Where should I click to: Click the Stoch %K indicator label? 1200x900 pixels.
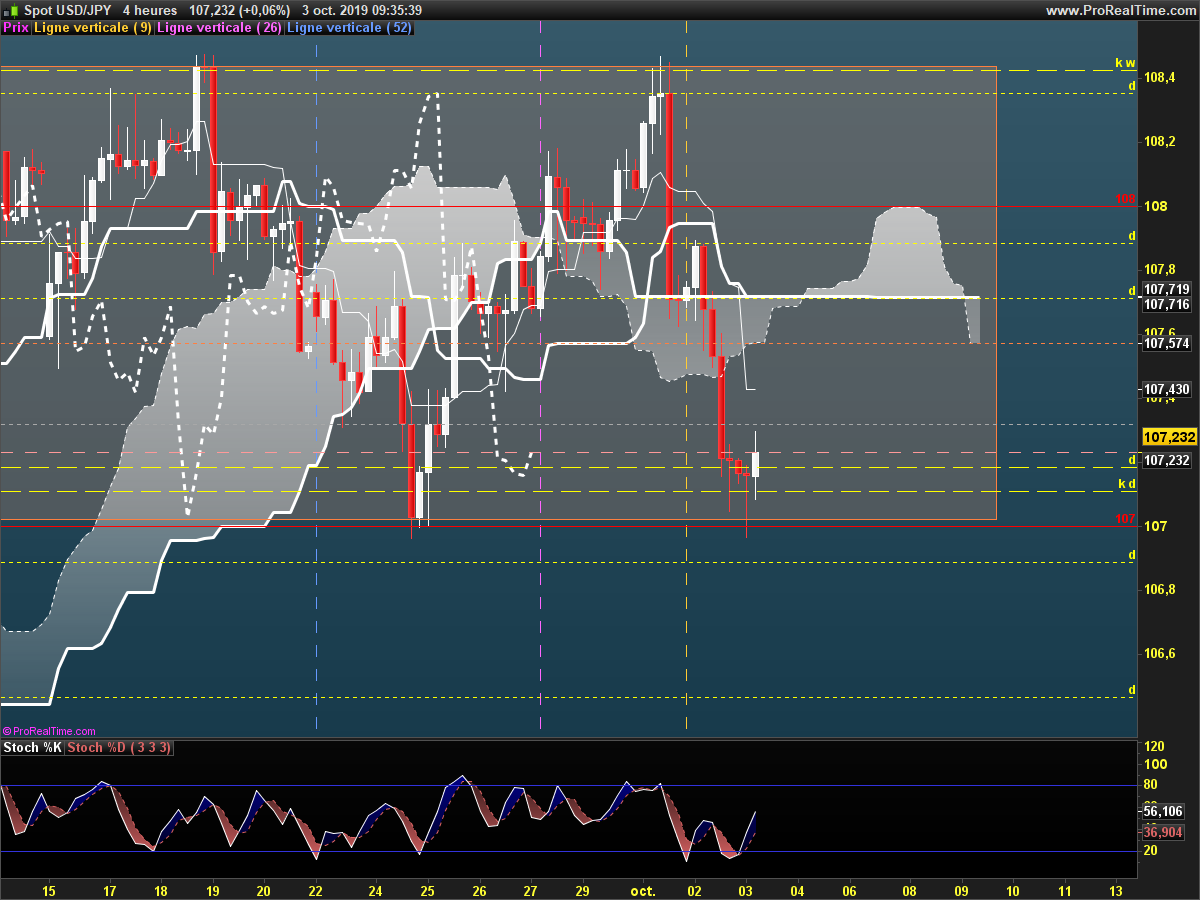33,748
